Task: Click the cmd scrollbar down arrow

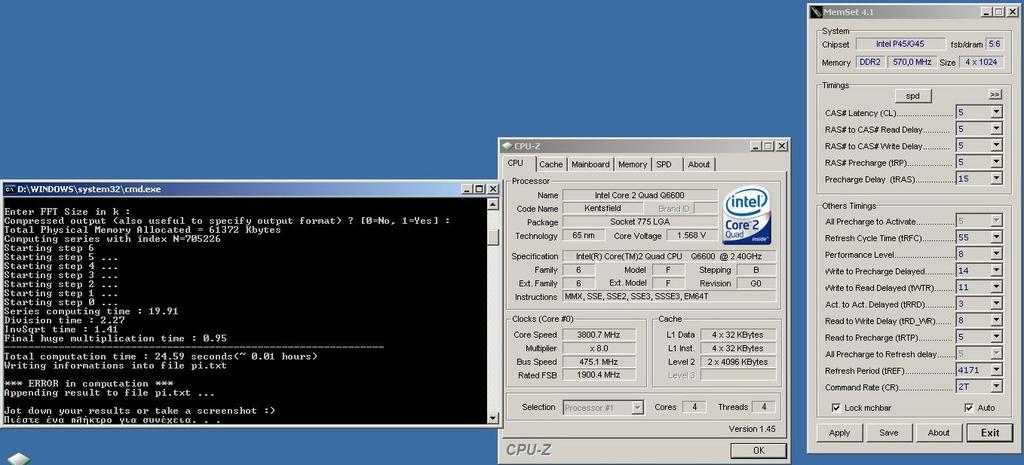Action: tap(493, 417)
